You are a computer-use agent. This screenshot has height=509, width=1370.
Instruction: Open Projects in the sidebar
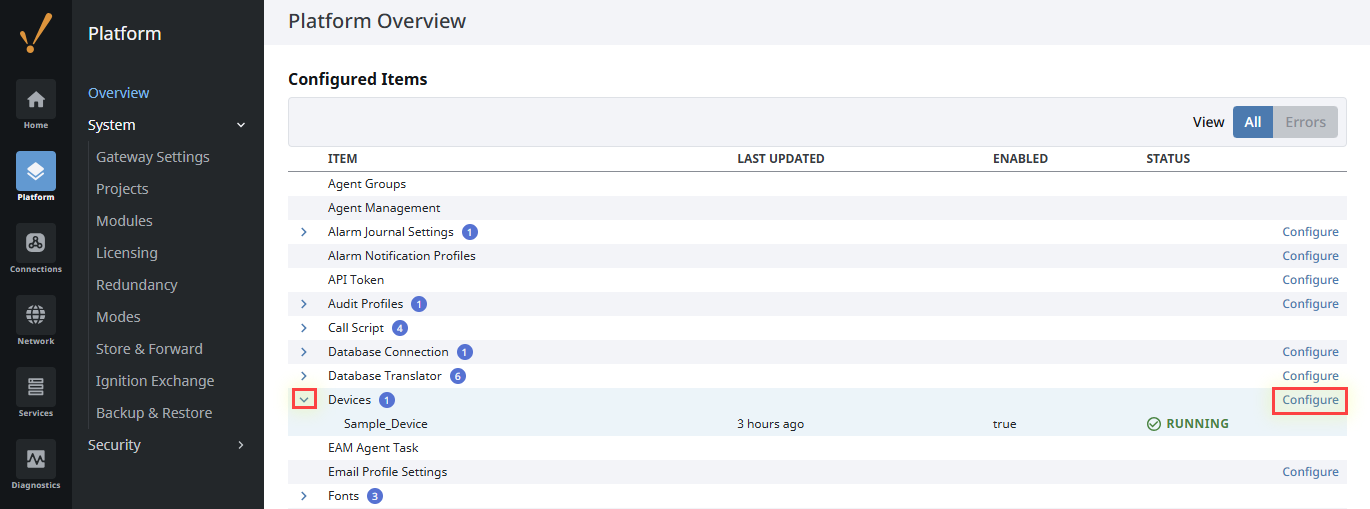coord(122,189)
